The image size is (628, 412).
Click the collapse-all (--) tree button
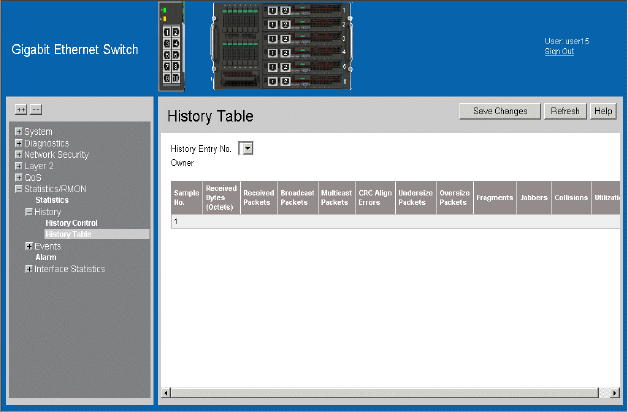tap(35, 108)
